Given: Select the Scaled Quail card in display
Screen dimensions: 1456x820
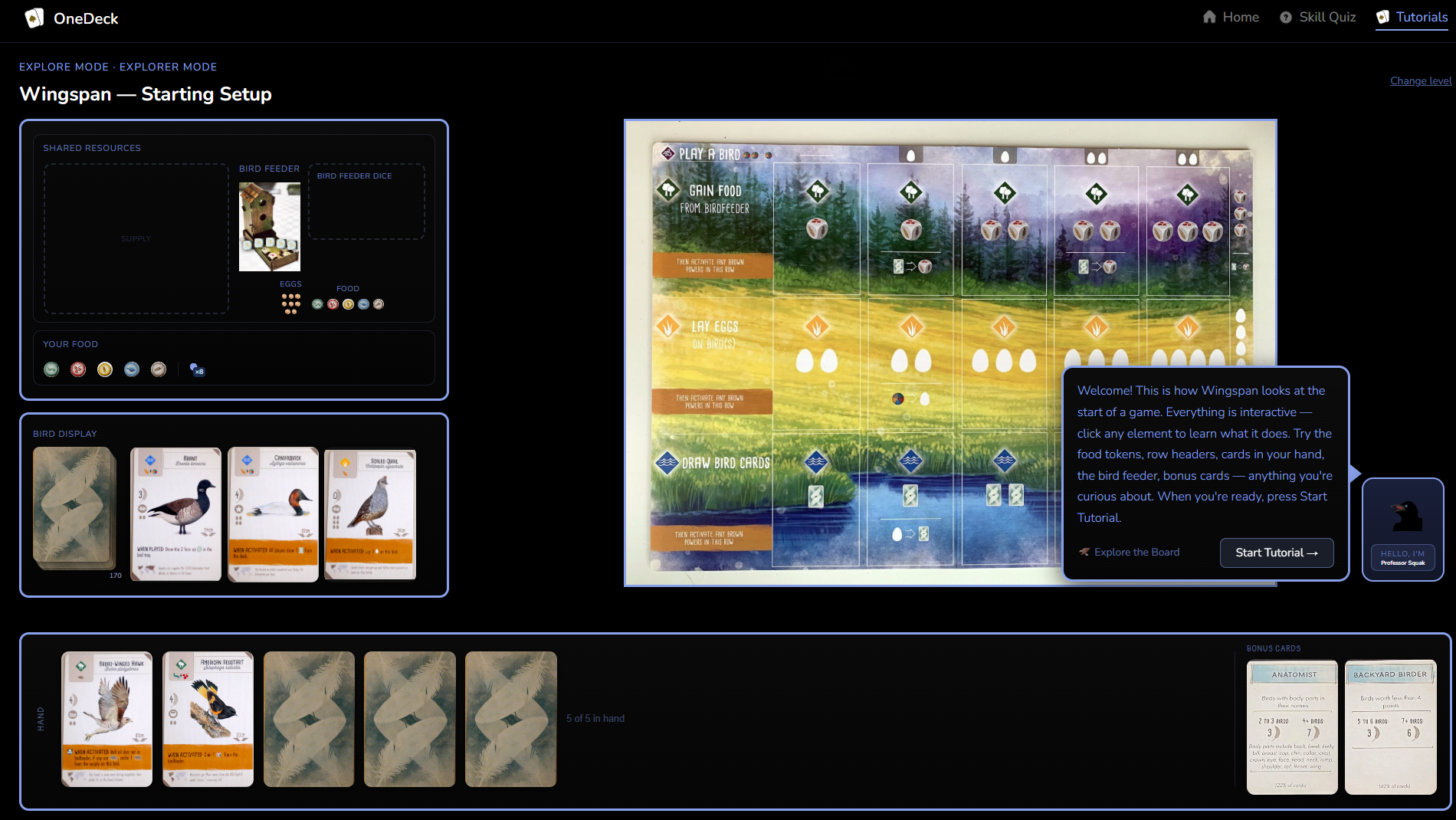Looking at the screenshot, I should click(370, 514).
